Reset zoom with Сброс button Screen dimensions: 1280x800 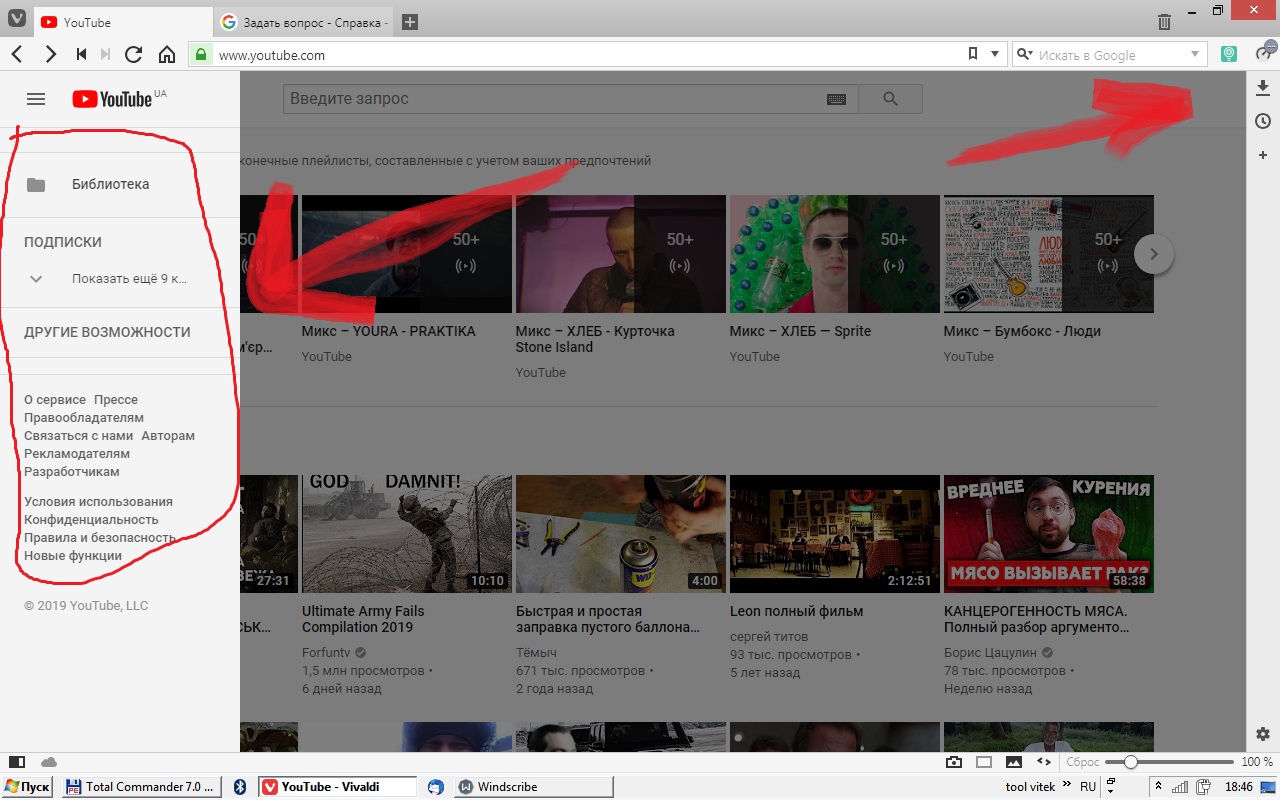tap(1082, 762)
